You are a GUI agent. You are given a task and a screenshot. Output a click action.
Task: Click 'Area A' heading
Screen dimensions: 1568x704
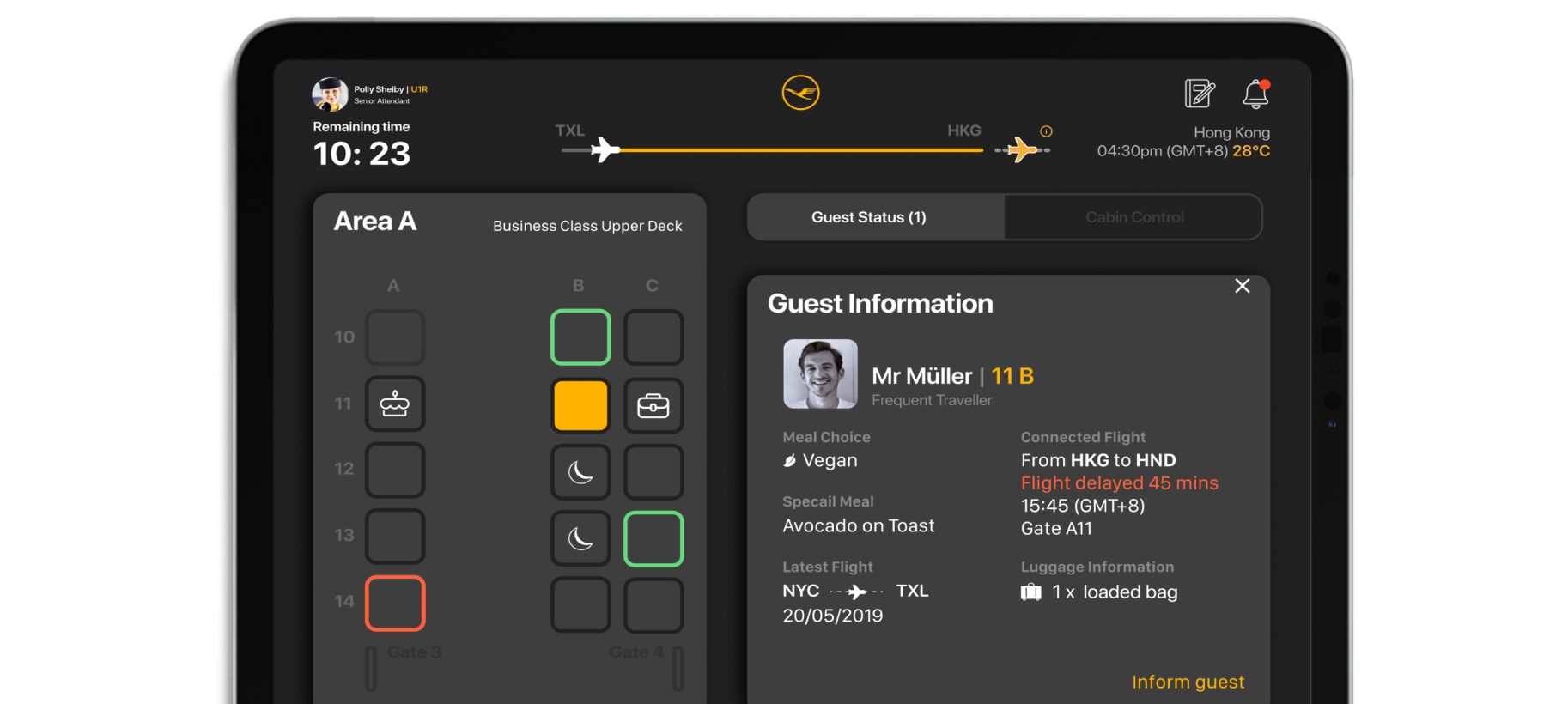click(x=375, y=222)
